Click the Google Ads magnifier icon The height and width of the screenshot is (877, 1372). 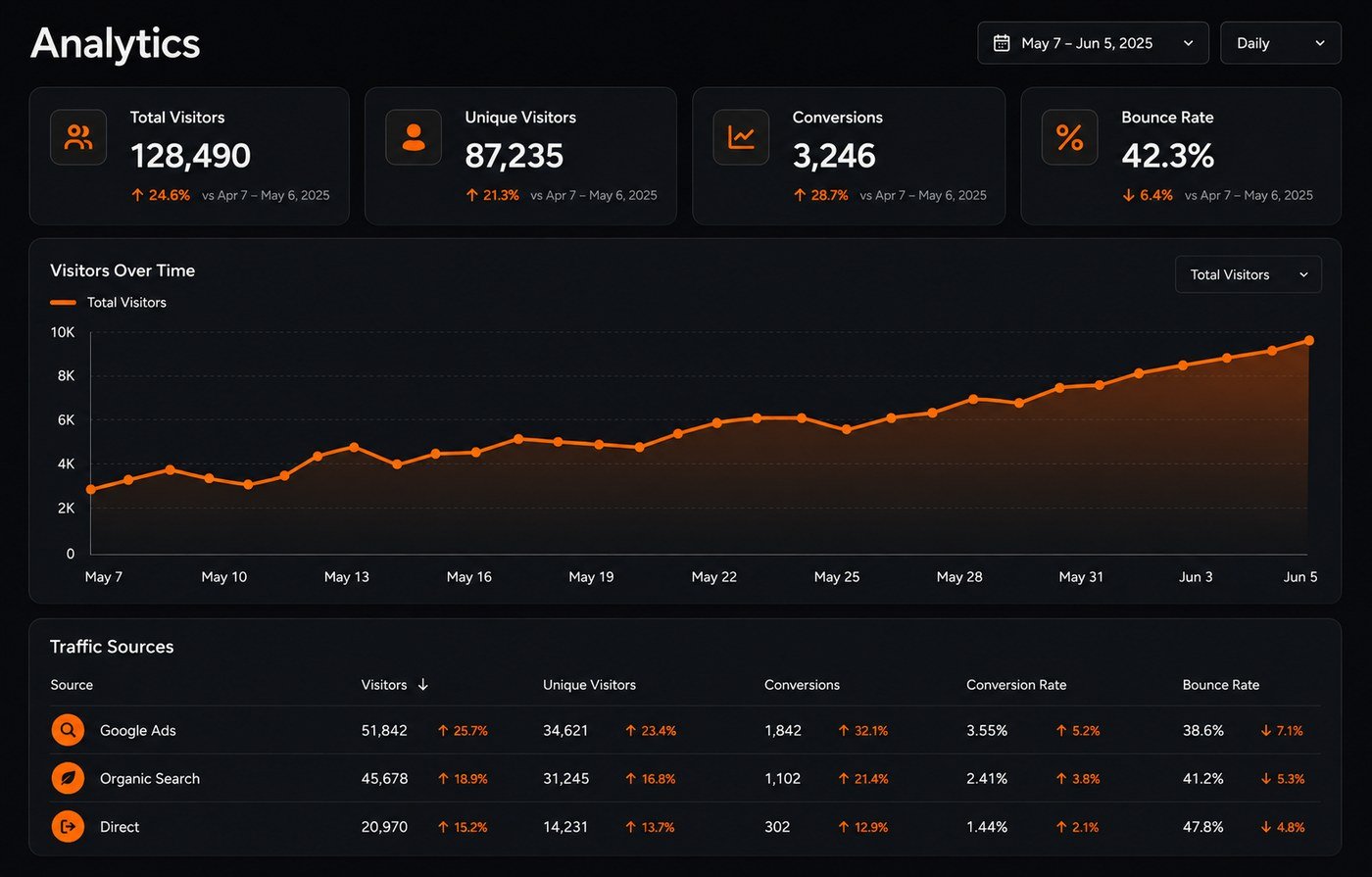click(x=68, y=730)
